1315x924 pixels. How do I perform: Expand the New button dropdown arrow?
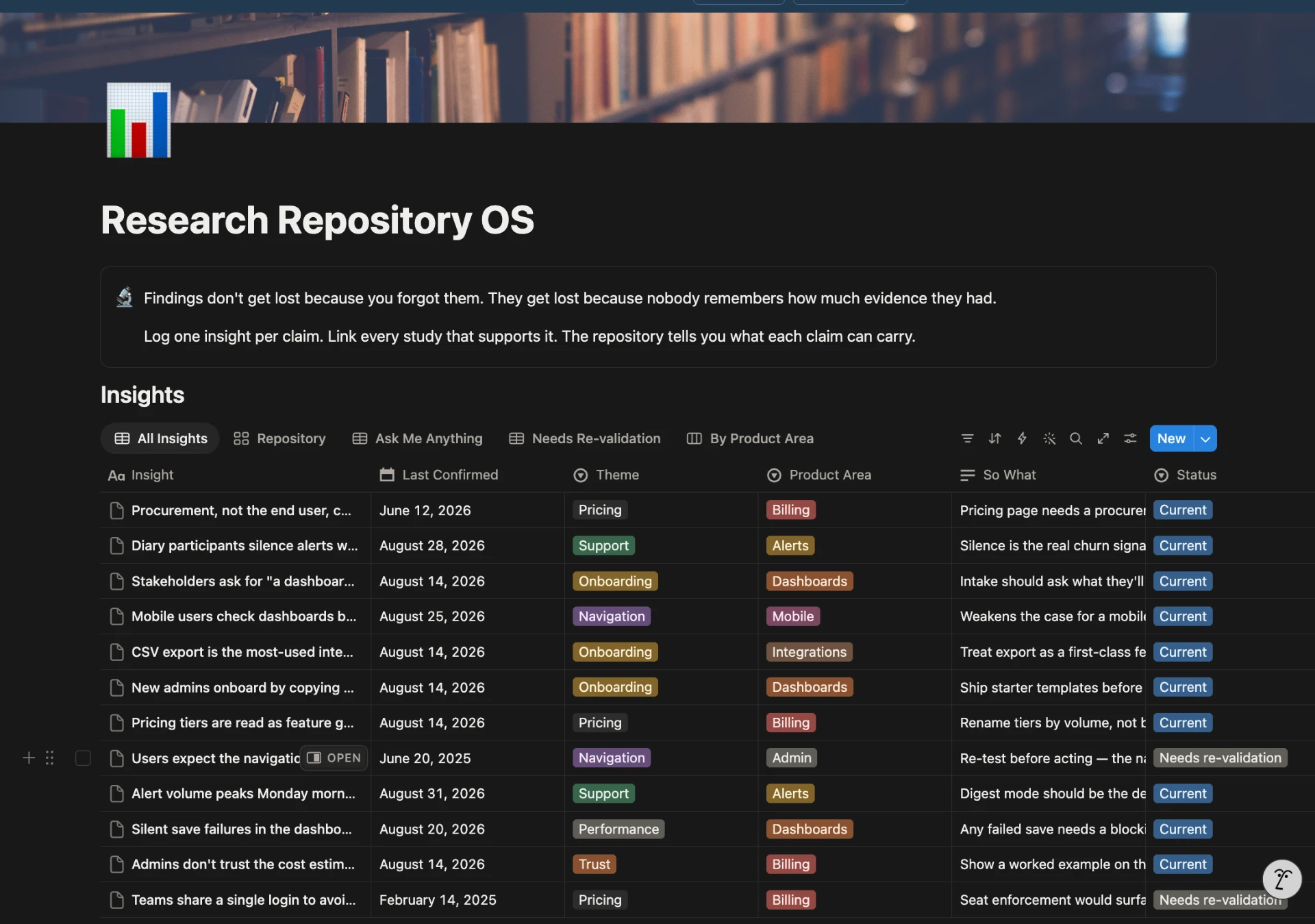(1205, 438)
